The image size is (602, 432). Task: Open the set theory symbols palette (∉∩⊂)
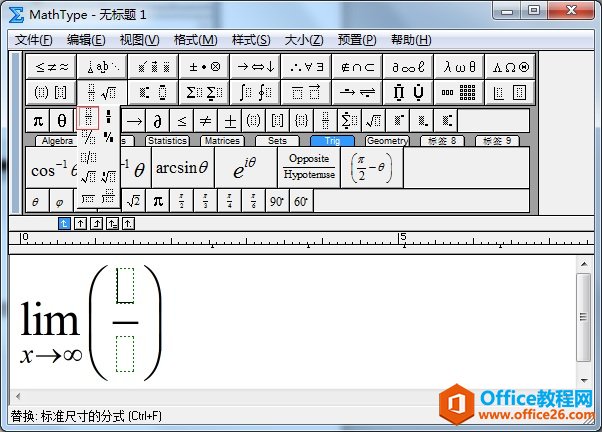[357, 67]
